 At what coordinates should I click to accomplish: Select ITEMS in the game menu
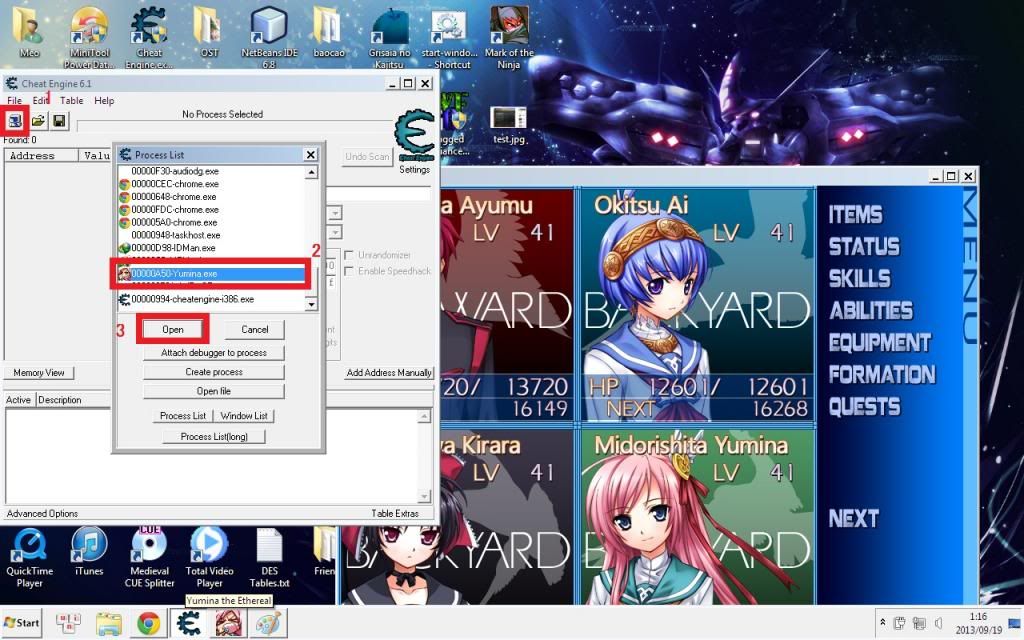856,215
